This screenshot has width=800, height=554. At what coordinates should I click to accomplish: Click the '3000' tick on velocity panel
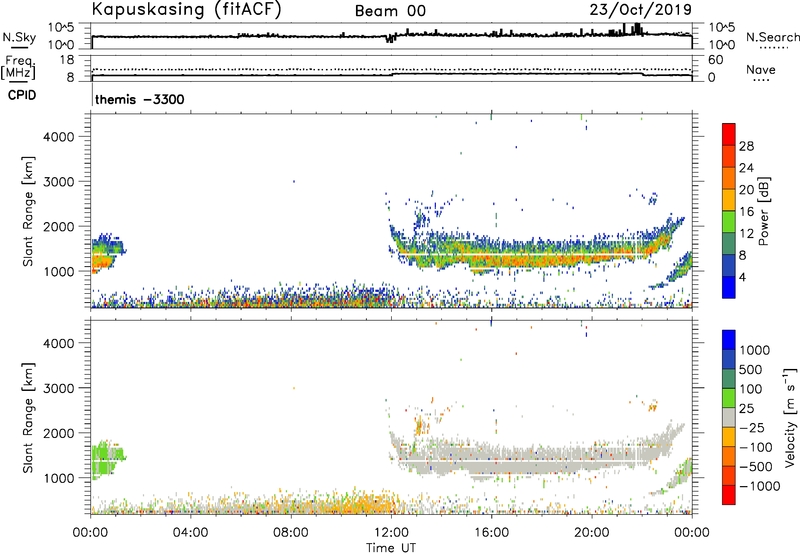click(58, 388)
